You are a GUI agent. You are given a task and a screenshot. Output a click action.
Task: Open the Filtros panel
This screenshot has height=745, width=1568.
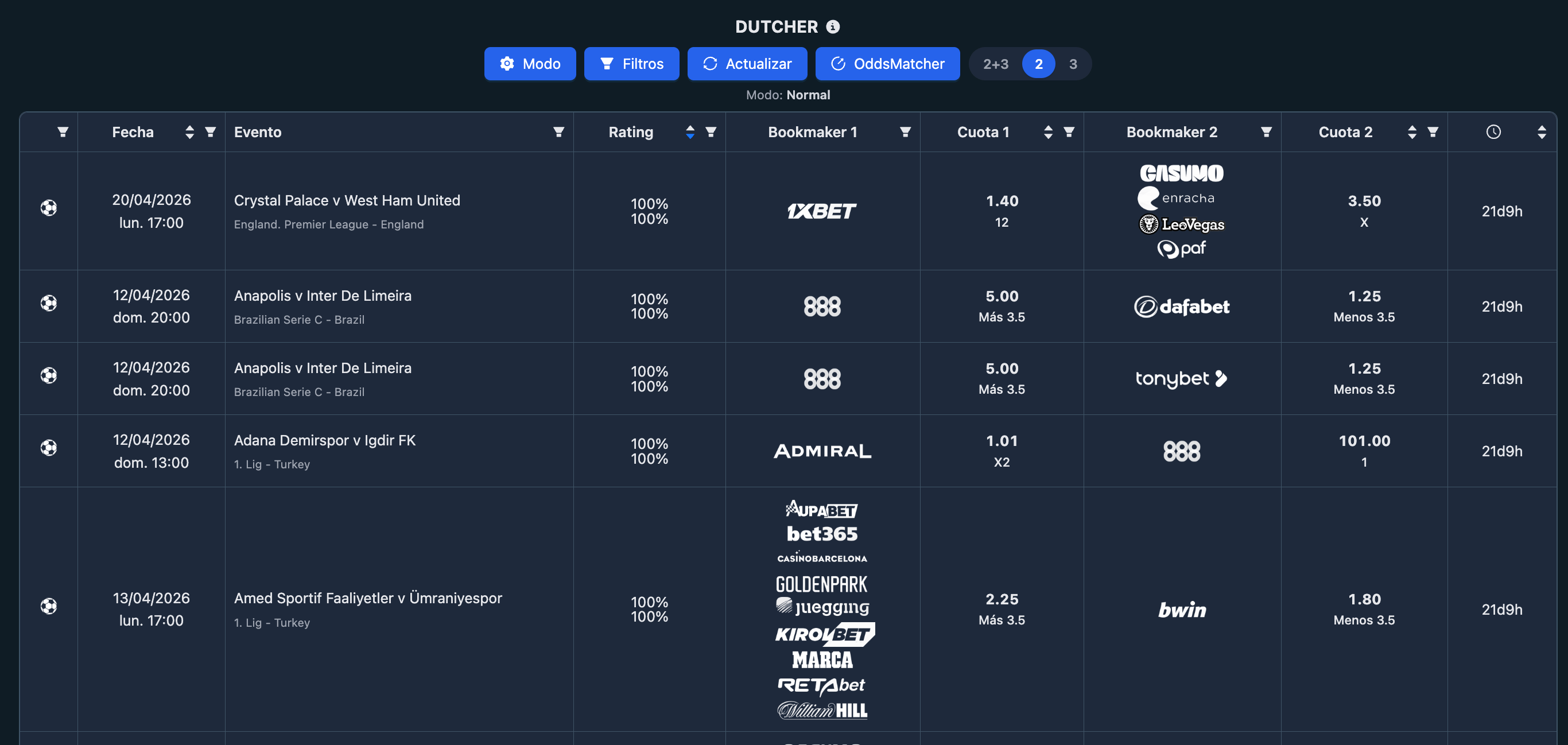coord(632,63)
